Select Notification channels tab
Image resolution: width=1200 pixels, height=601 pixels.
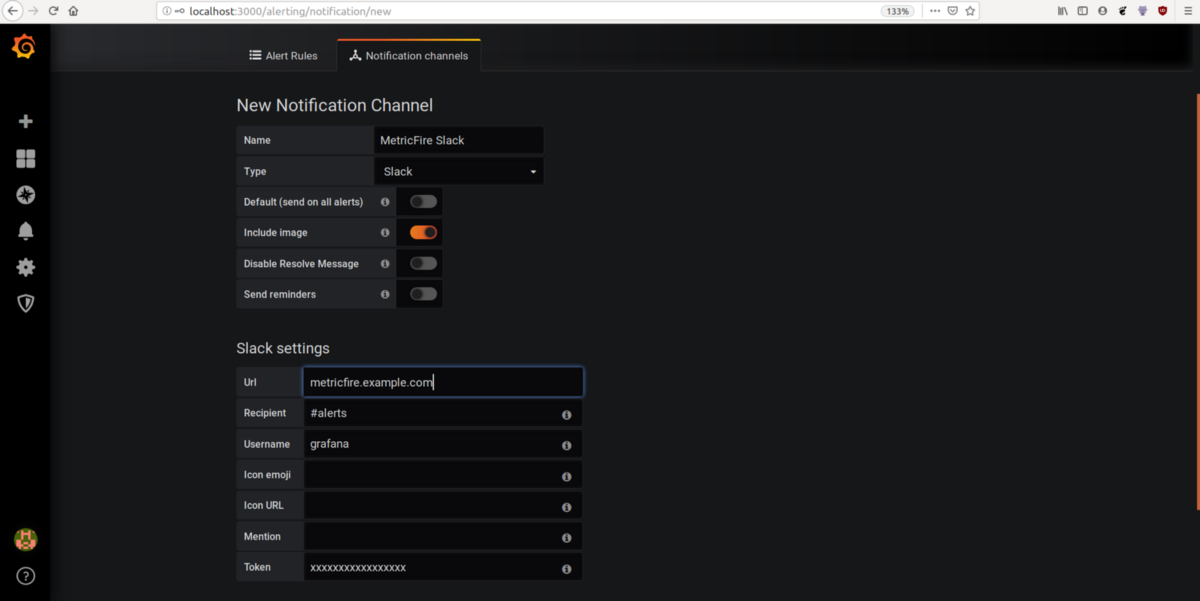point(409,56)
